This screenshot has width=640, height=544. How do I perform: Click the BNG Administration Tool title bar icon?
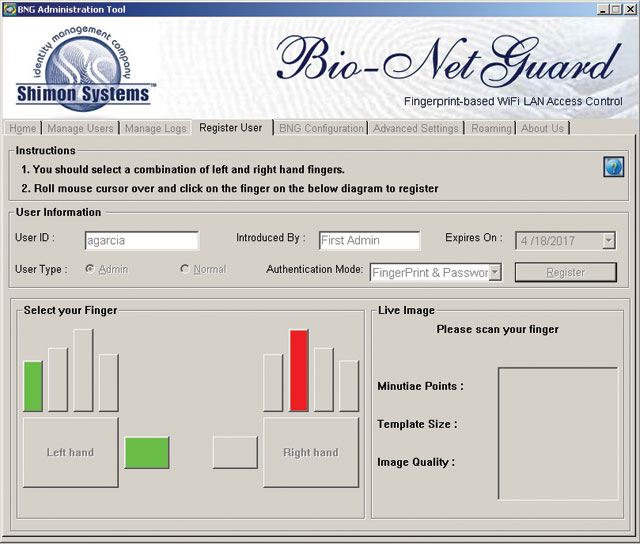(9, 9)
